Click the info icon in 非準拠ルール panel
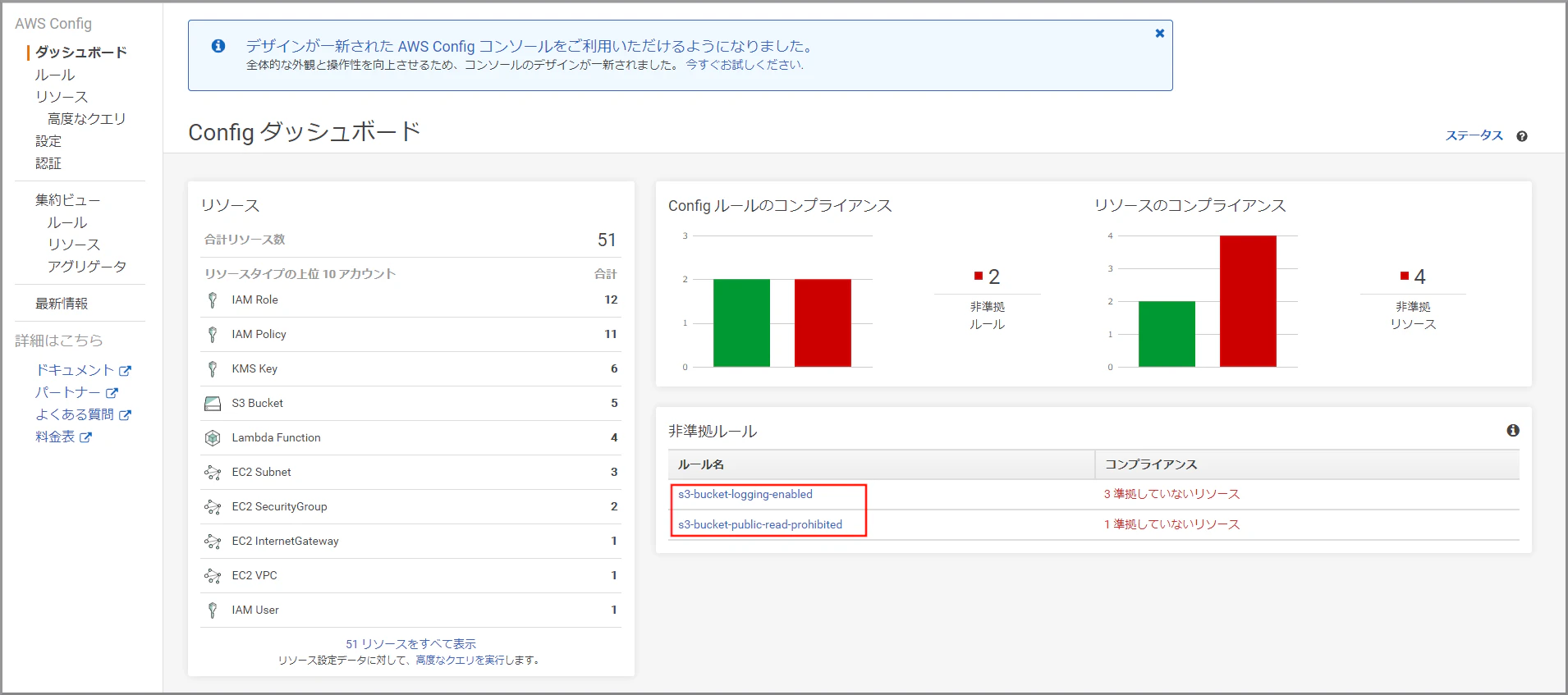Image resolution: width=1568 pixels, height=695 pixels. [1513, 431]
